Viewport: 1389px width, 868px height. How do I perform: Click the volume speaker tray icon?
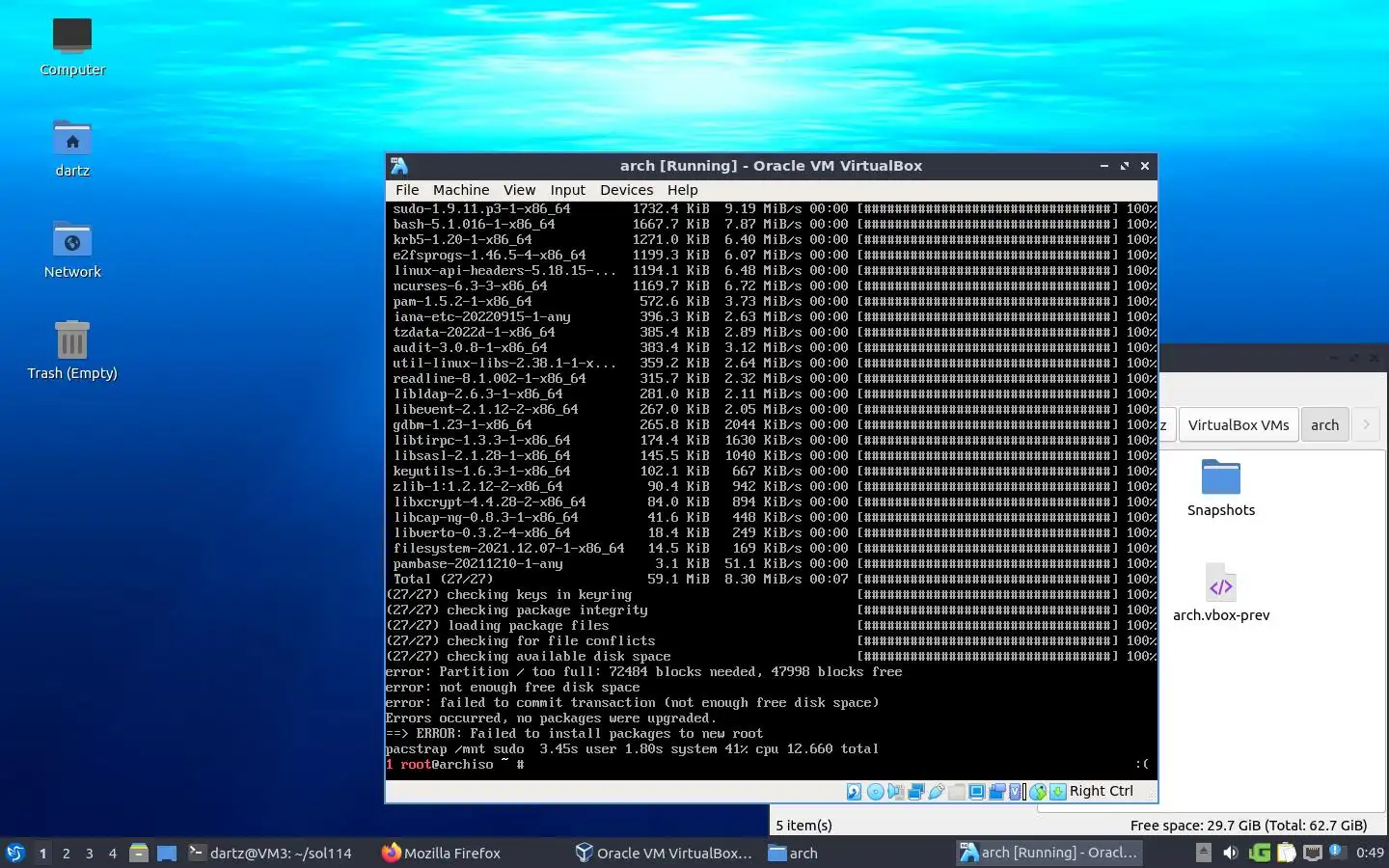click(x=1230, y=853)
